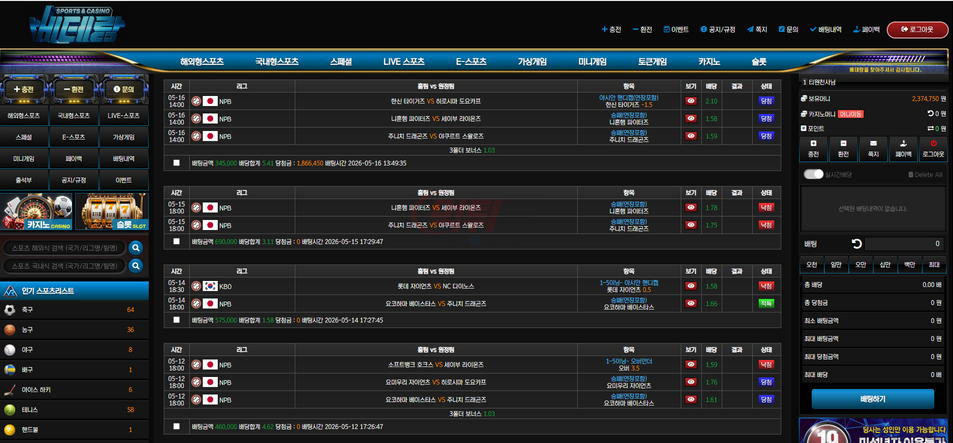Focus the 스포츠 국내식 검색 input field
Viewport: 953px width, 443px height.
point(64,266)
